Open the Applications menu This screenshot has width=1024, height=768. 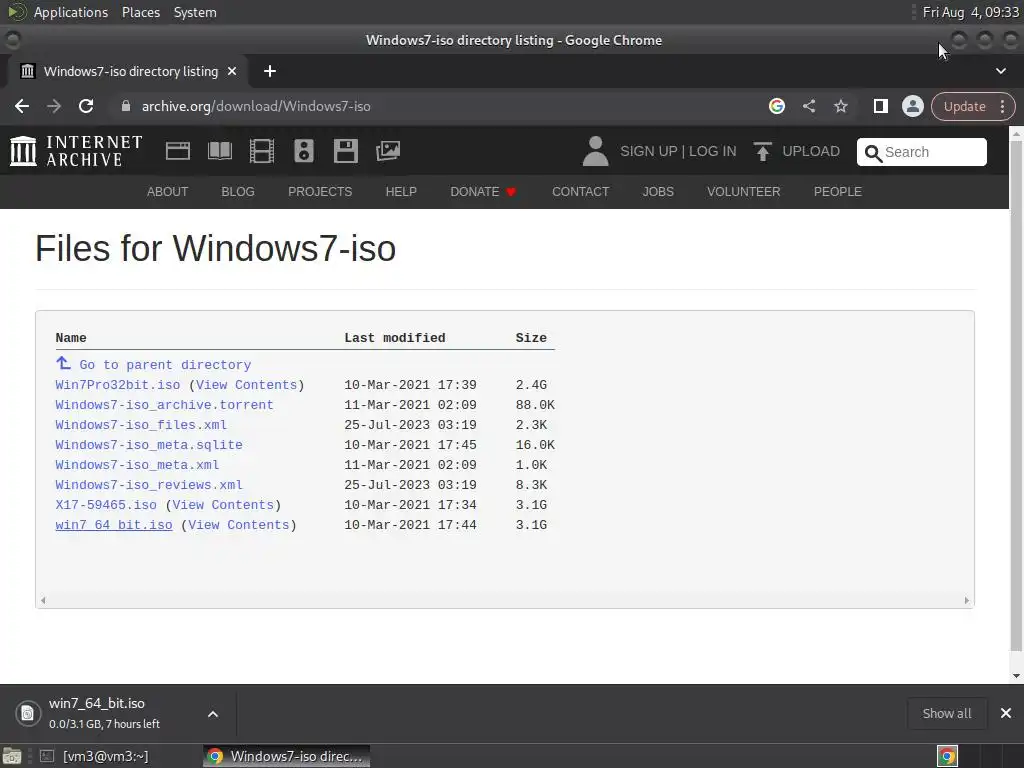pyautogui.click(x=71, y=12)
